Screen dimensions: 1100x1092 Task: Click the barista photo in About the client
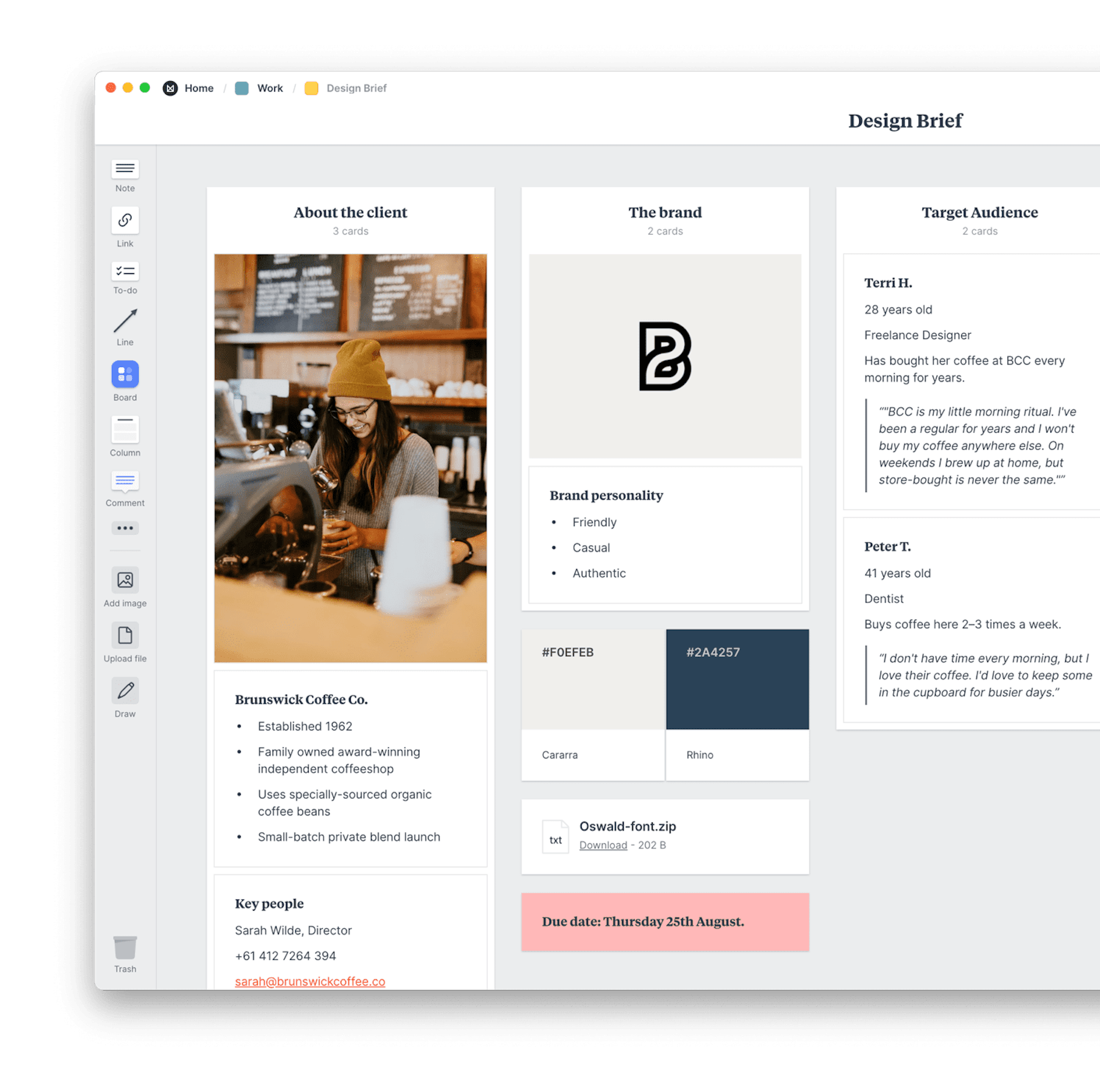click(x=350, y=457)
